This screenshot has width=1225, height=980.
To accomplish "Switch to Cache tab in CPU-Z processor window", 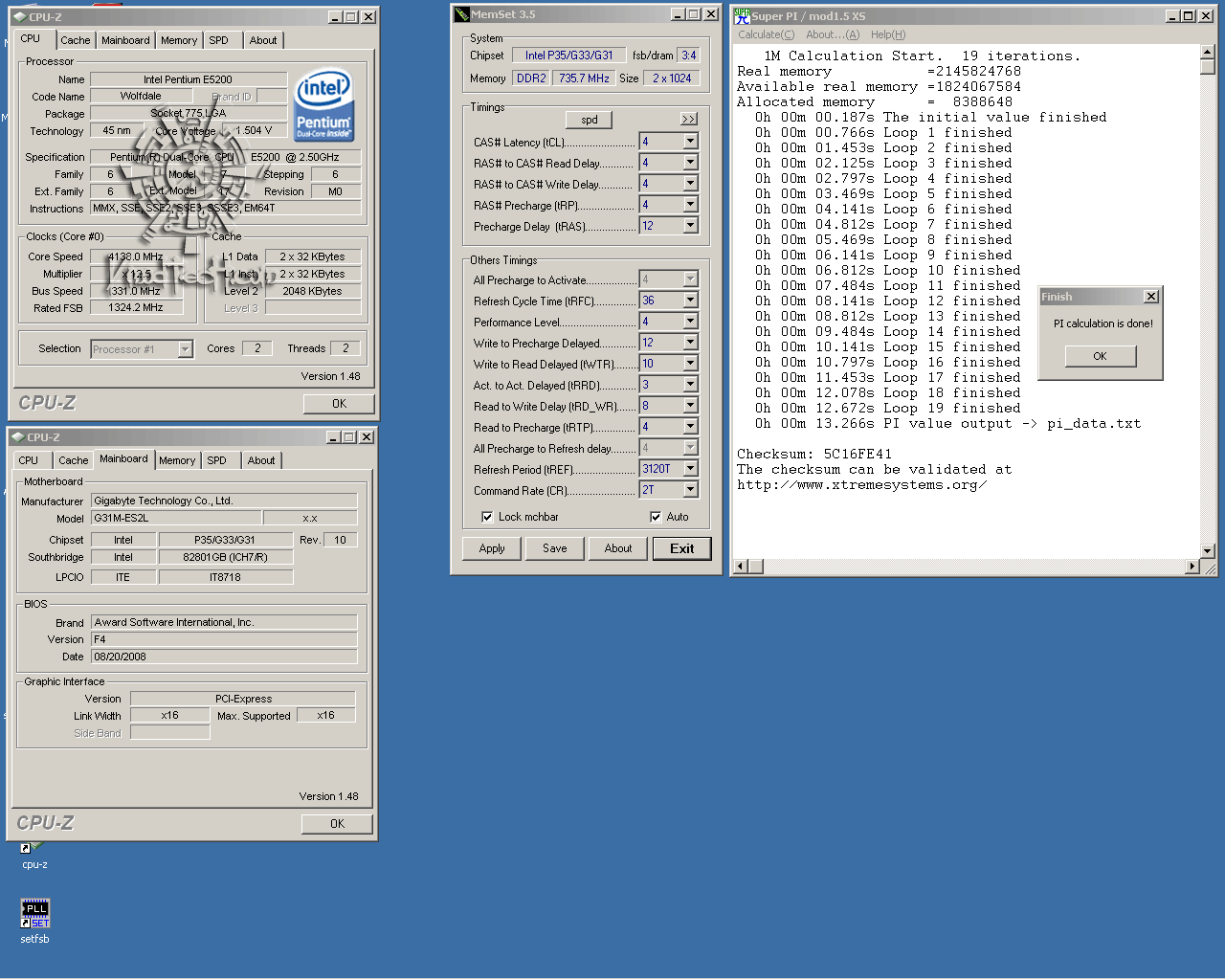I will pyautogui.click(x=76, y=40).
